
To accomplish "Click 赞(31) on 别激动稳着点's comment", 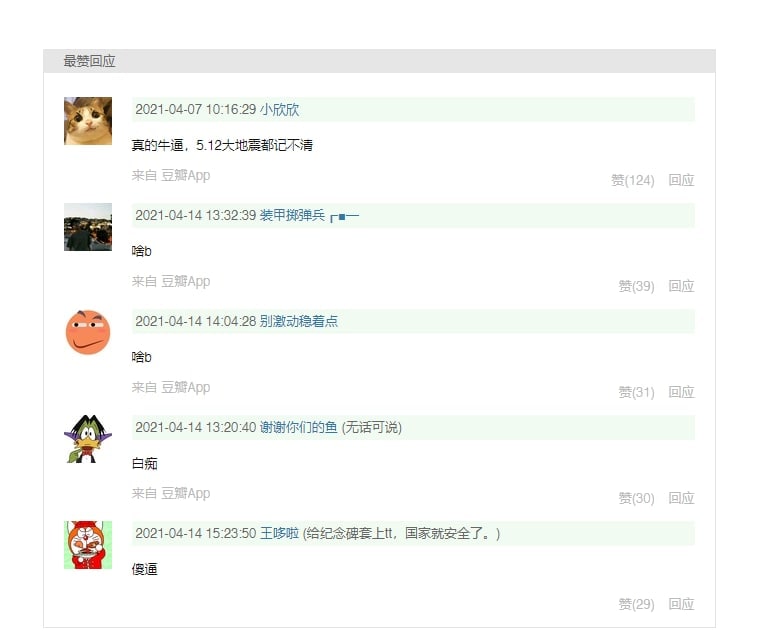I will pos(636,392).
